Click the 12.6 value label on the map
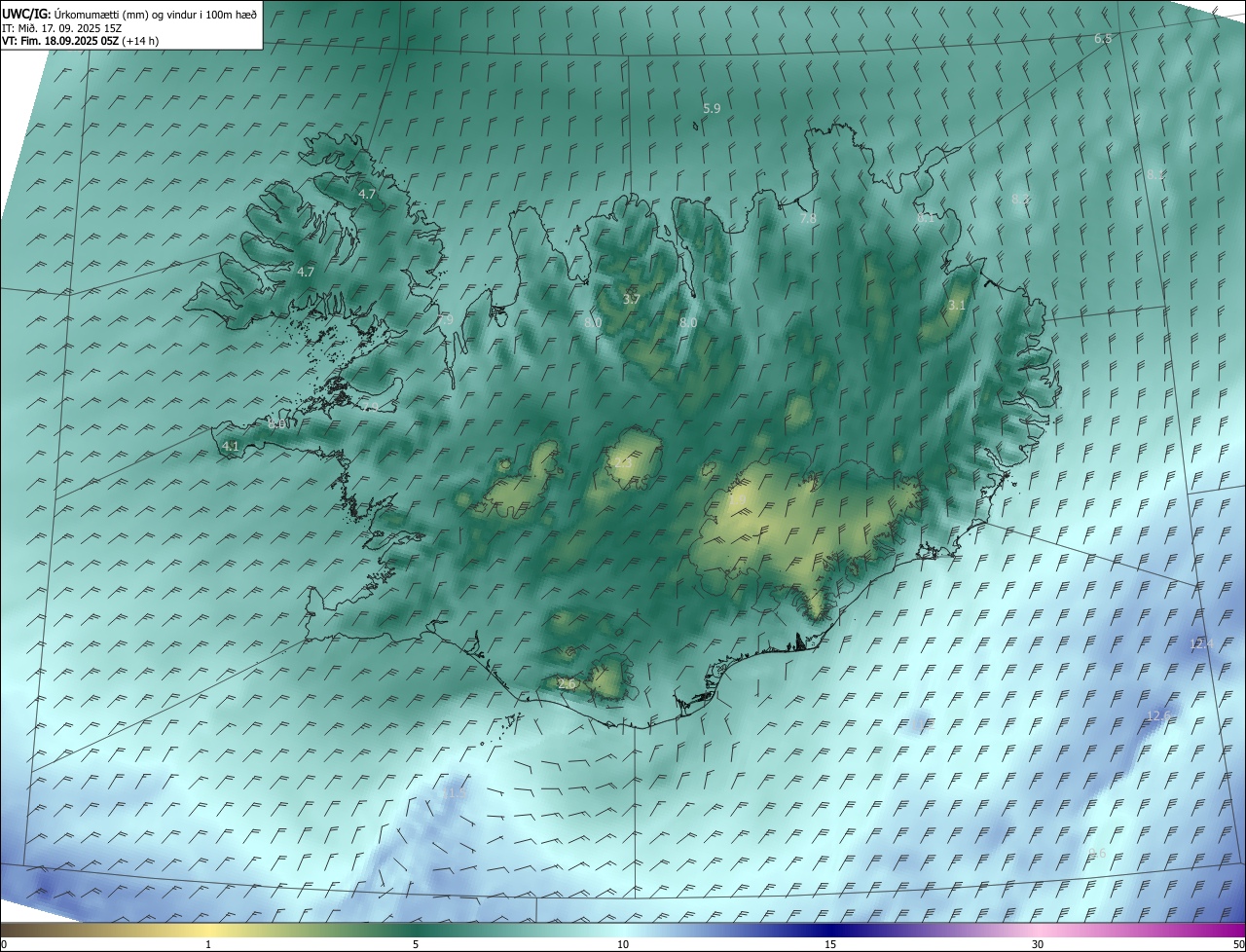Viewport: 1246px width, 952px height. [1156, 716]
